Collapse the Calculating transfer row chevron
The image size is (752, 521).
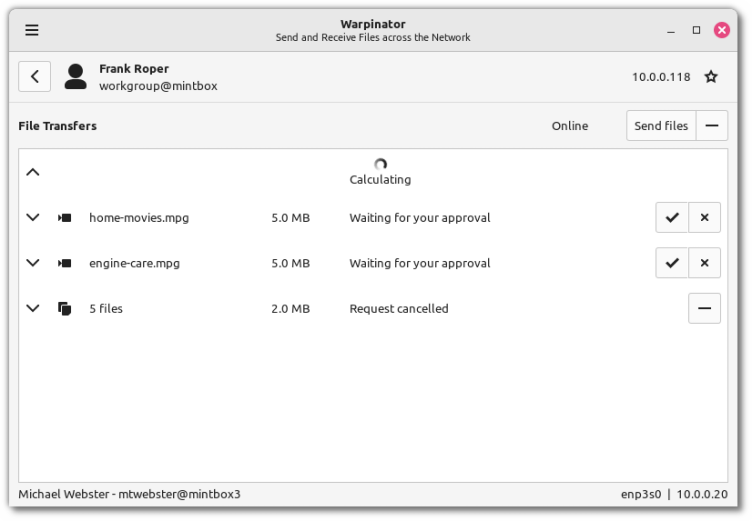pos(33,172)
